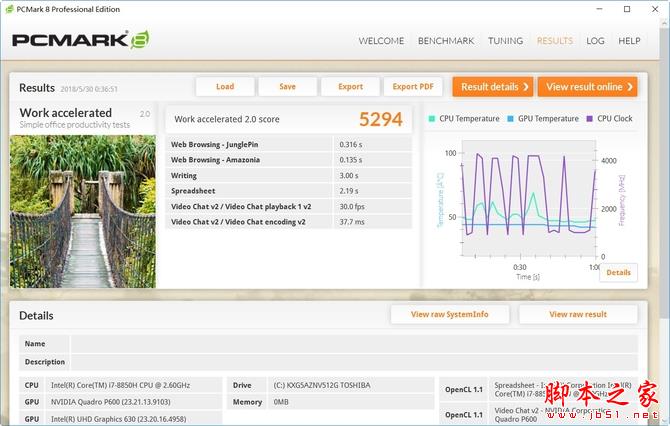The width and height of the screenshot is (670, 426).
Task: Open Result details
Action: click(493, 87)
